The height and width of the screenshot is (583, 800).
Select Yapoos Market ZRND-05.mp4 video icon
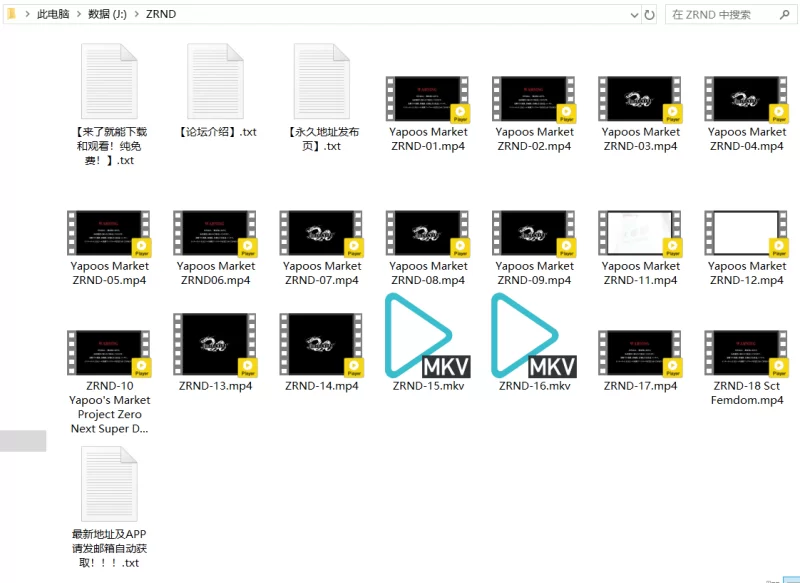point(109,234)
